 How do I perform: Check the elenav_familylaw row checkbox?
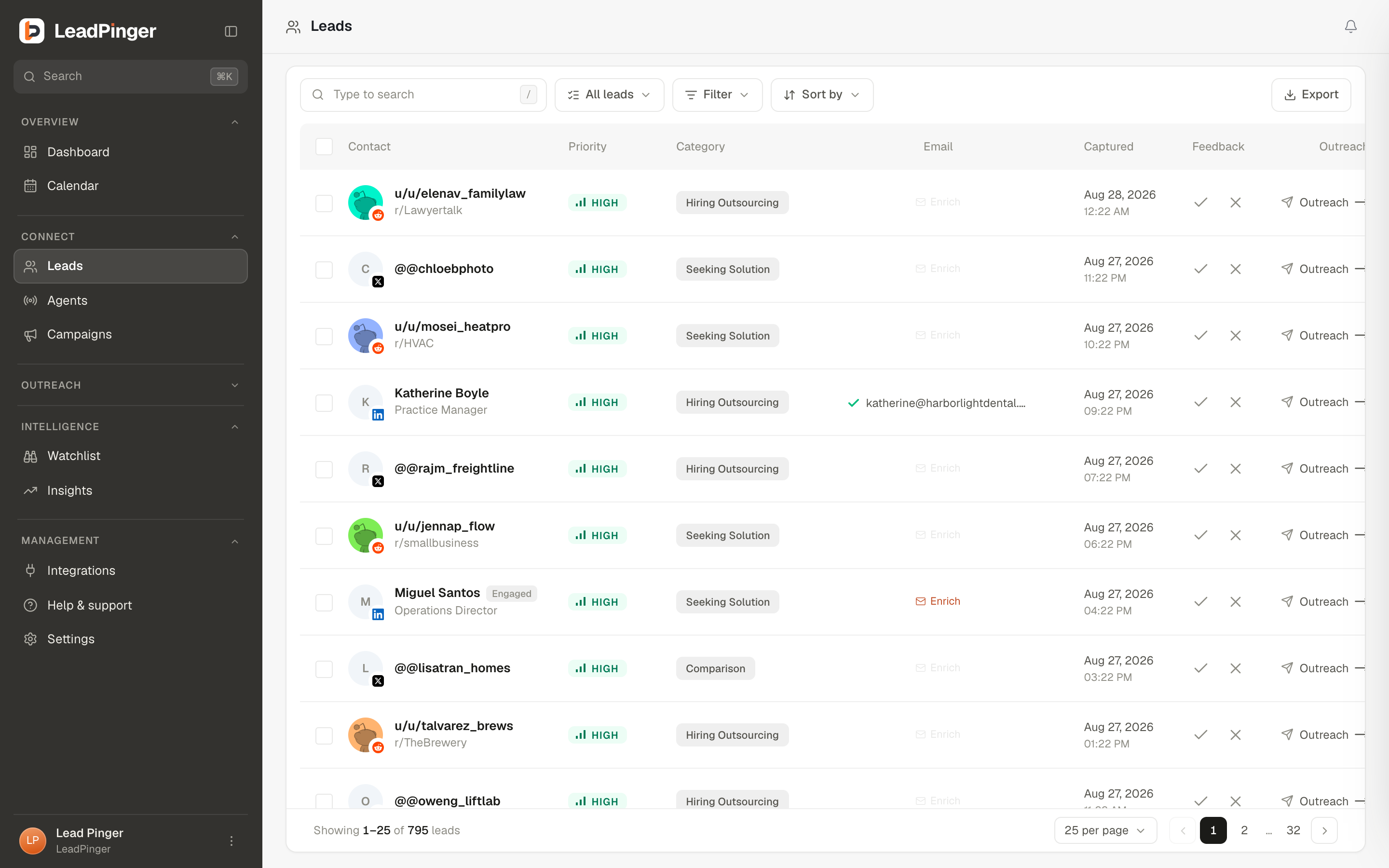click(324, 203)
